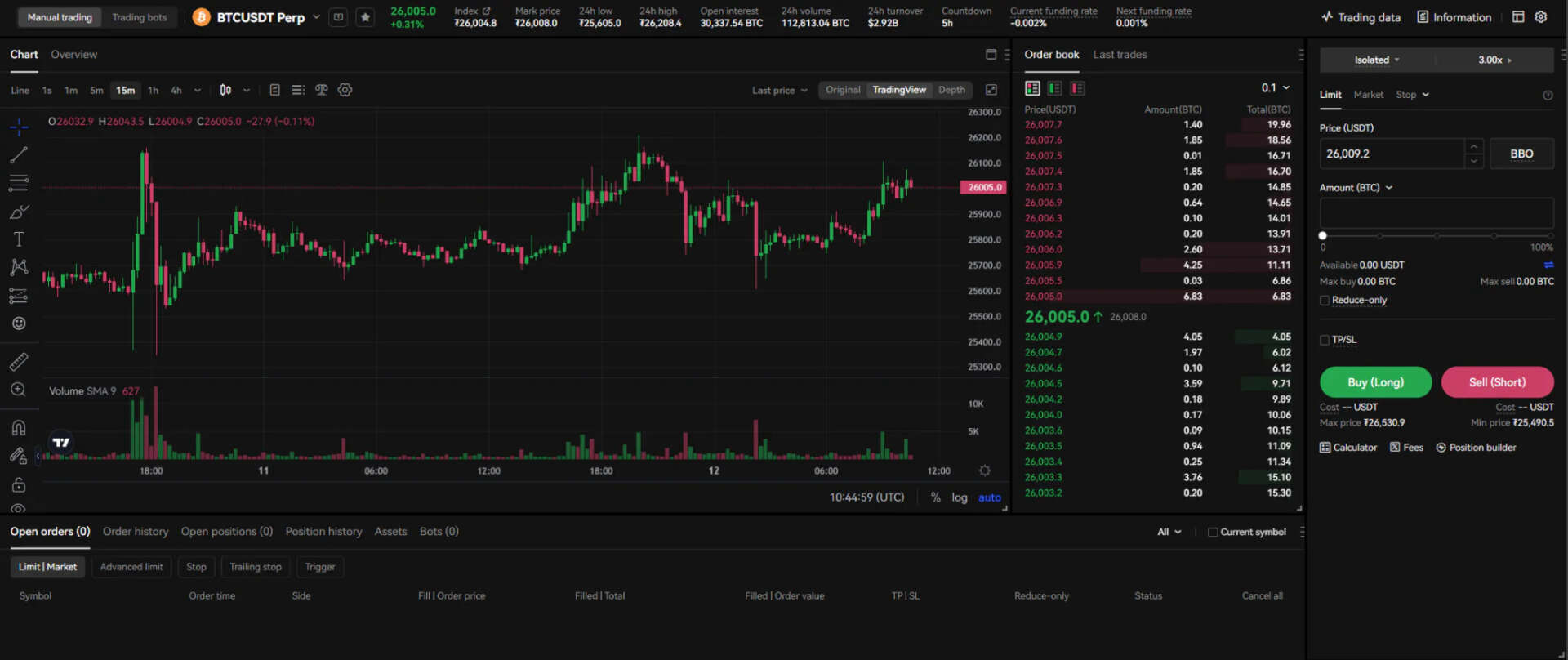Change the order book 0.1 grouping
Screen dimensions: 1568x660
tap(1276, 88)
